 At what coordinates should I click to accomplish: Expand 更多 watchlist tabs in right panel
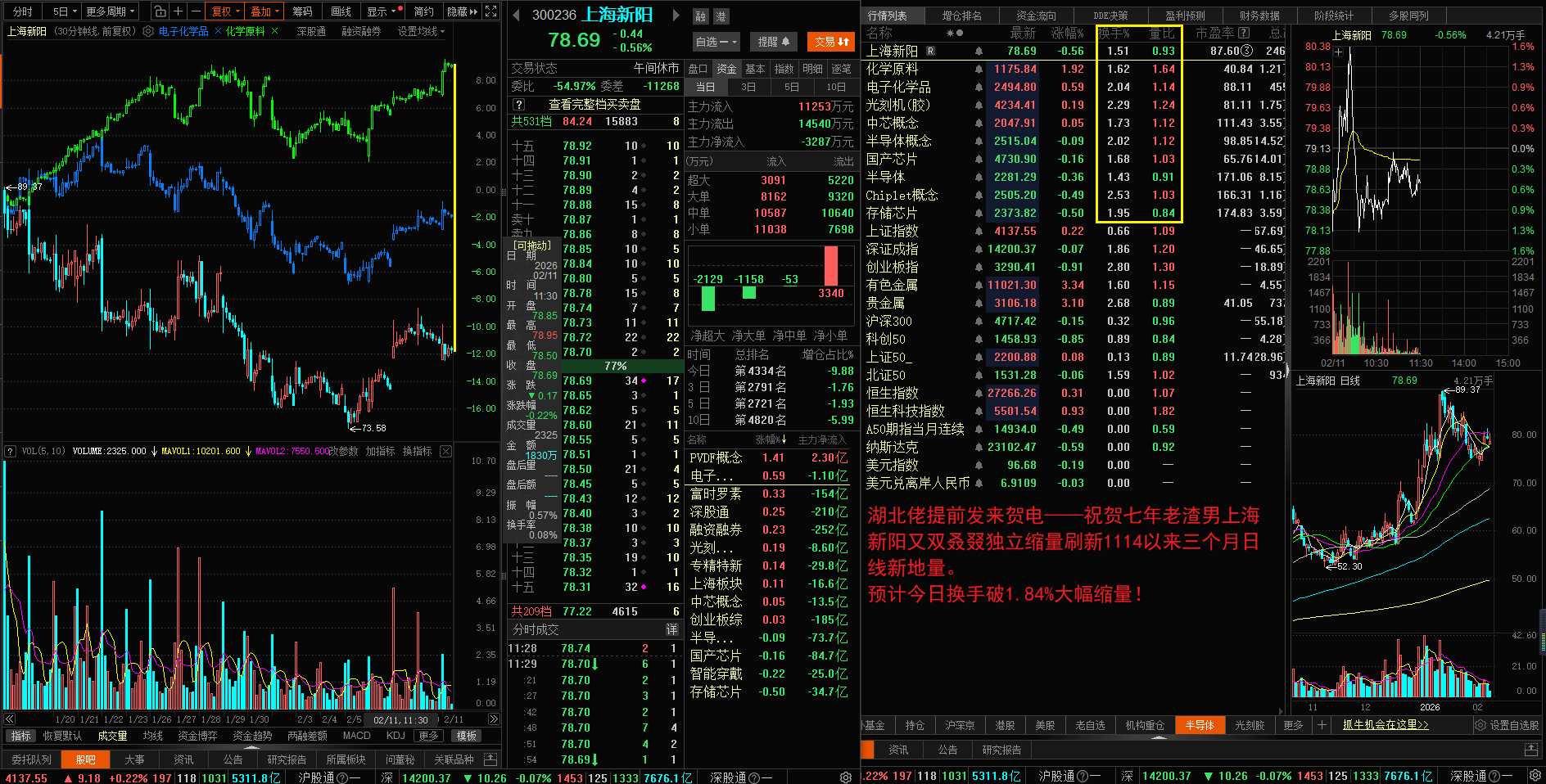pyautogui.click(x=1293, y=725)
